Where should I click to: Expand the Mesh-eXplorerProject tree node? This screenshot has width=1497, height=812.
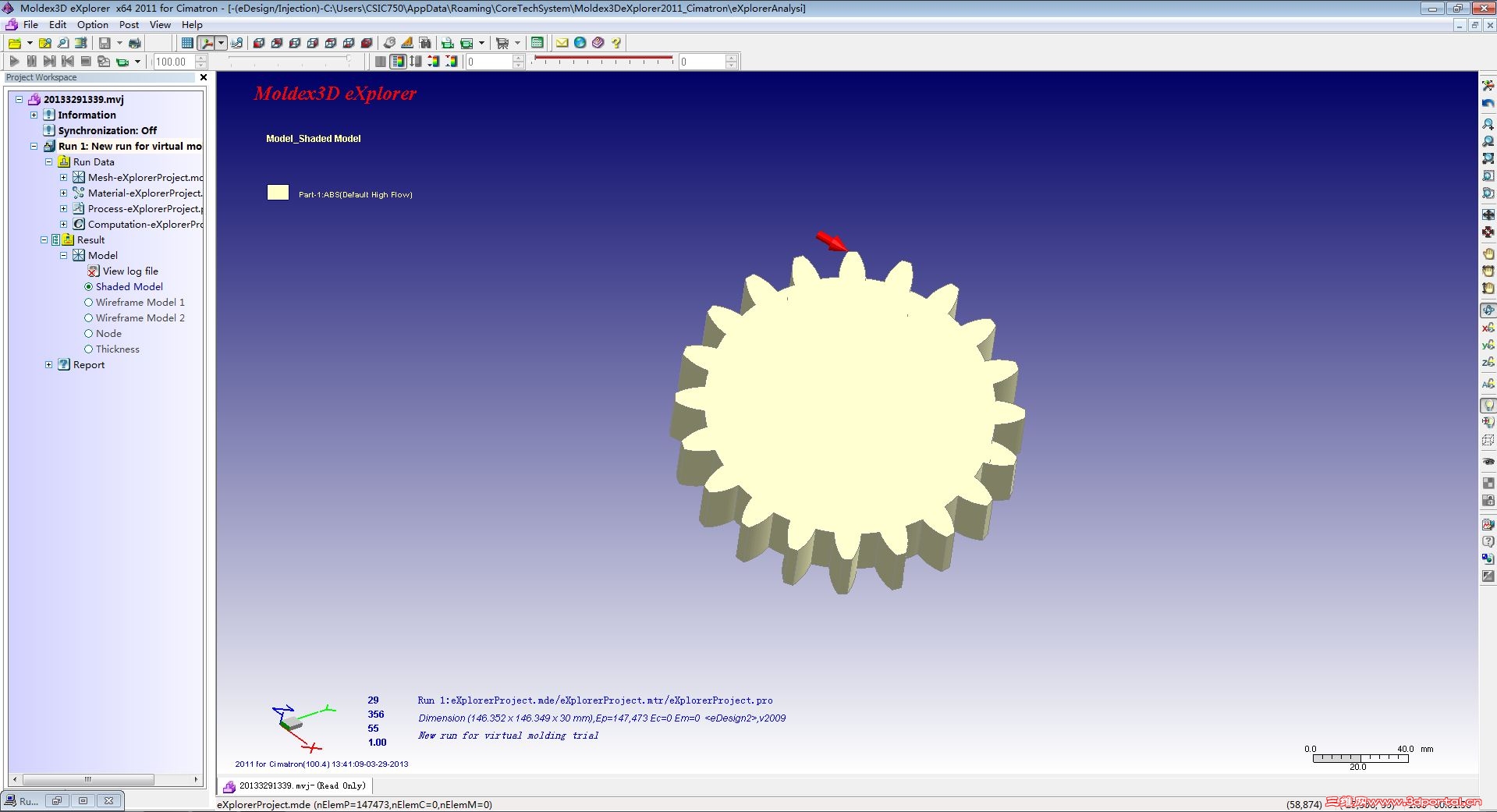tap(63, 177)
